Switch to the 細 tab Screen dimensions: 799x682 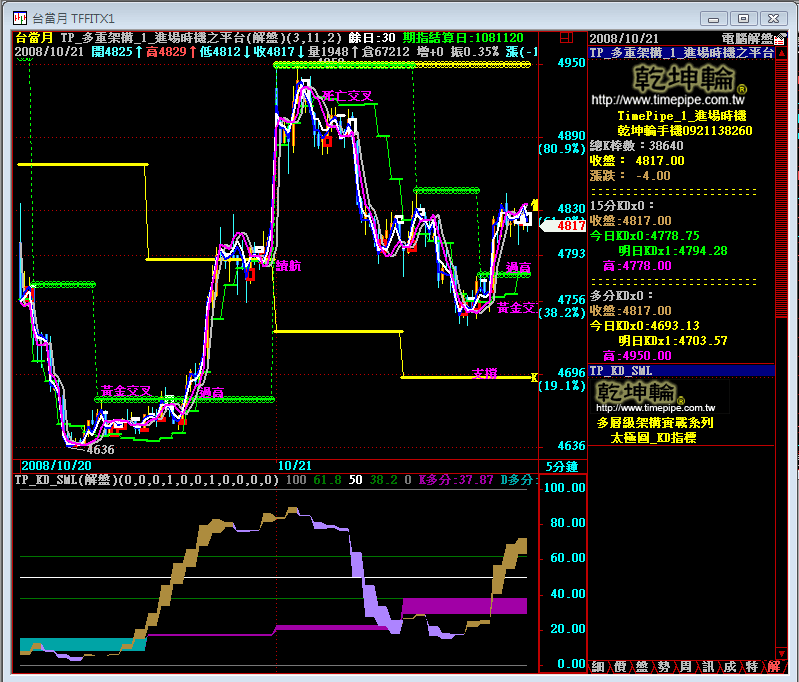(x=598, y=667)
